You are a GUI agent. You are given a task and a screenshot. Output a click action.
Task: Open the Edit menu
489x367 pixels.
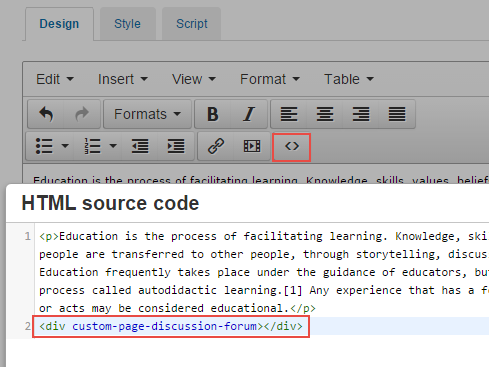tap(55, 79)
